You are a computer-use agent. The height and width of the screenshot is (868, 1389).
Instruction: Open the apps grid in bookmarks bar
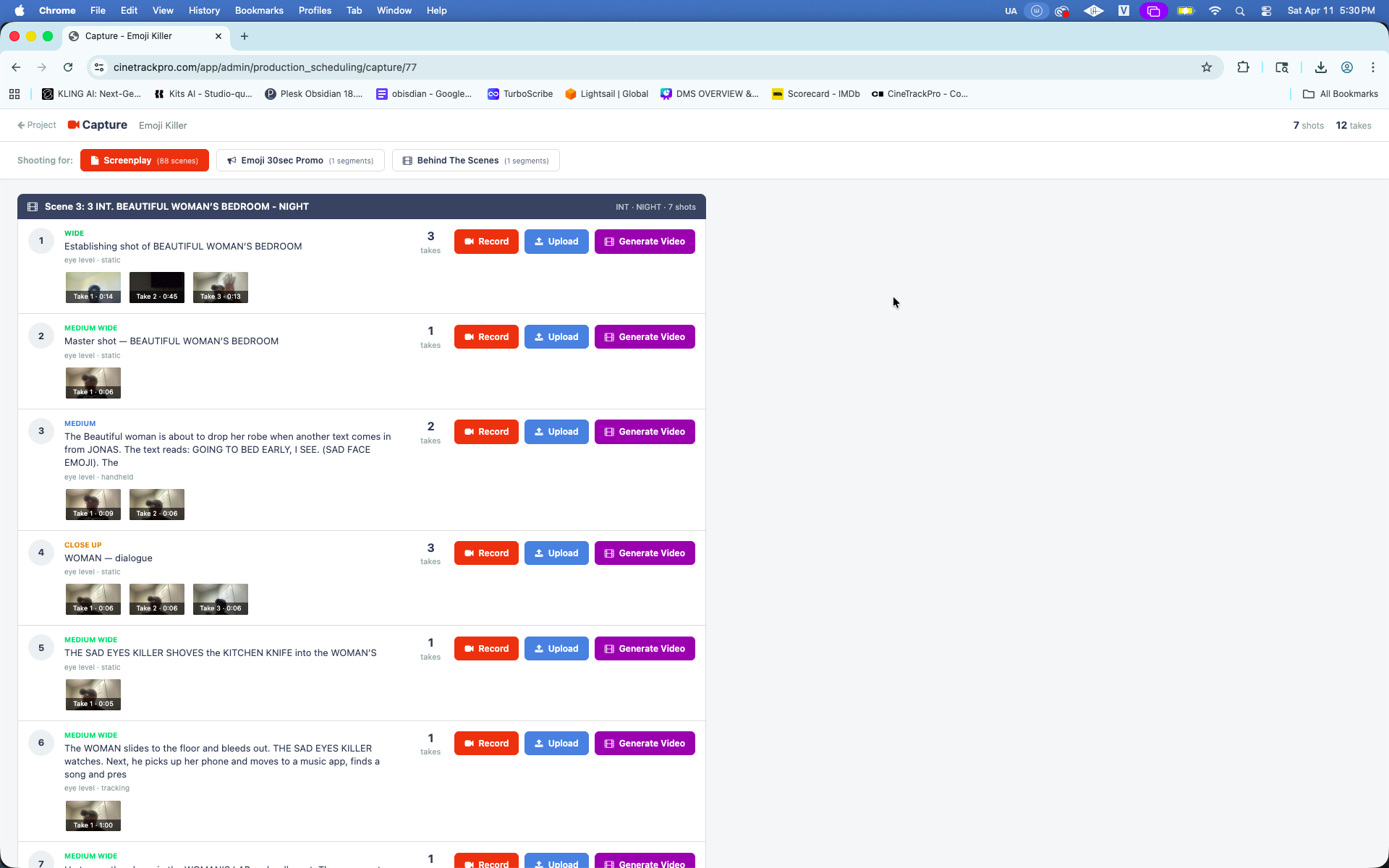click(x=14, y=94)
